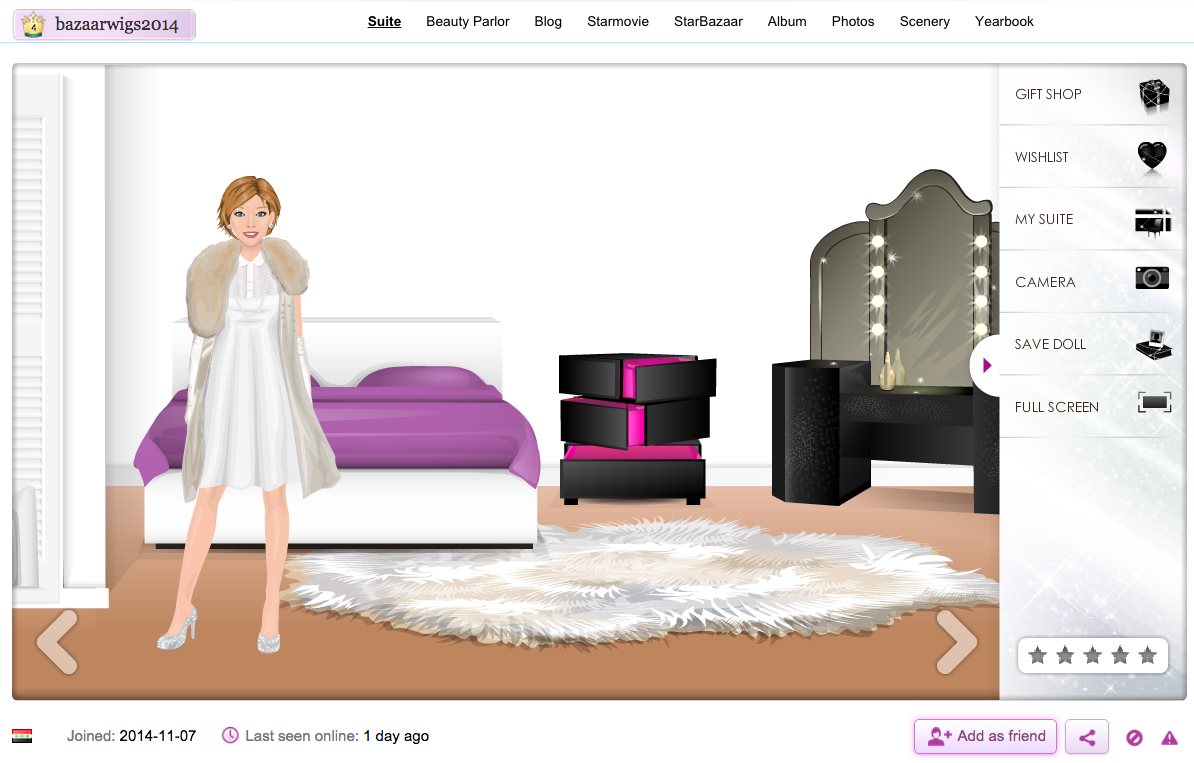Click the bazaarwigs2014 username badge

coord(104,24)
